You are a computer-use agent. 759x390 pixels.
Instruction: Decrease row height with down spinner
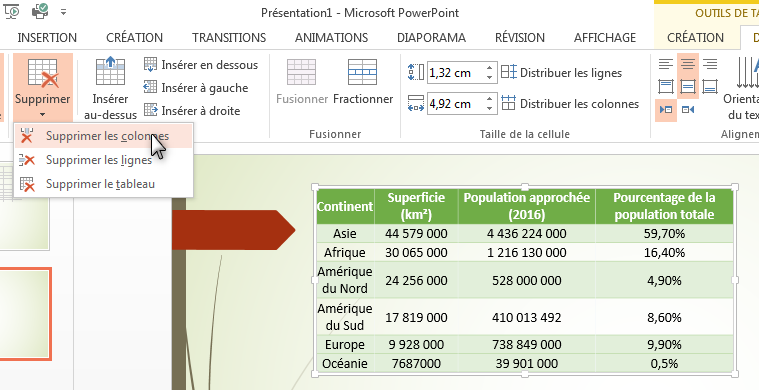click(490, 78)
